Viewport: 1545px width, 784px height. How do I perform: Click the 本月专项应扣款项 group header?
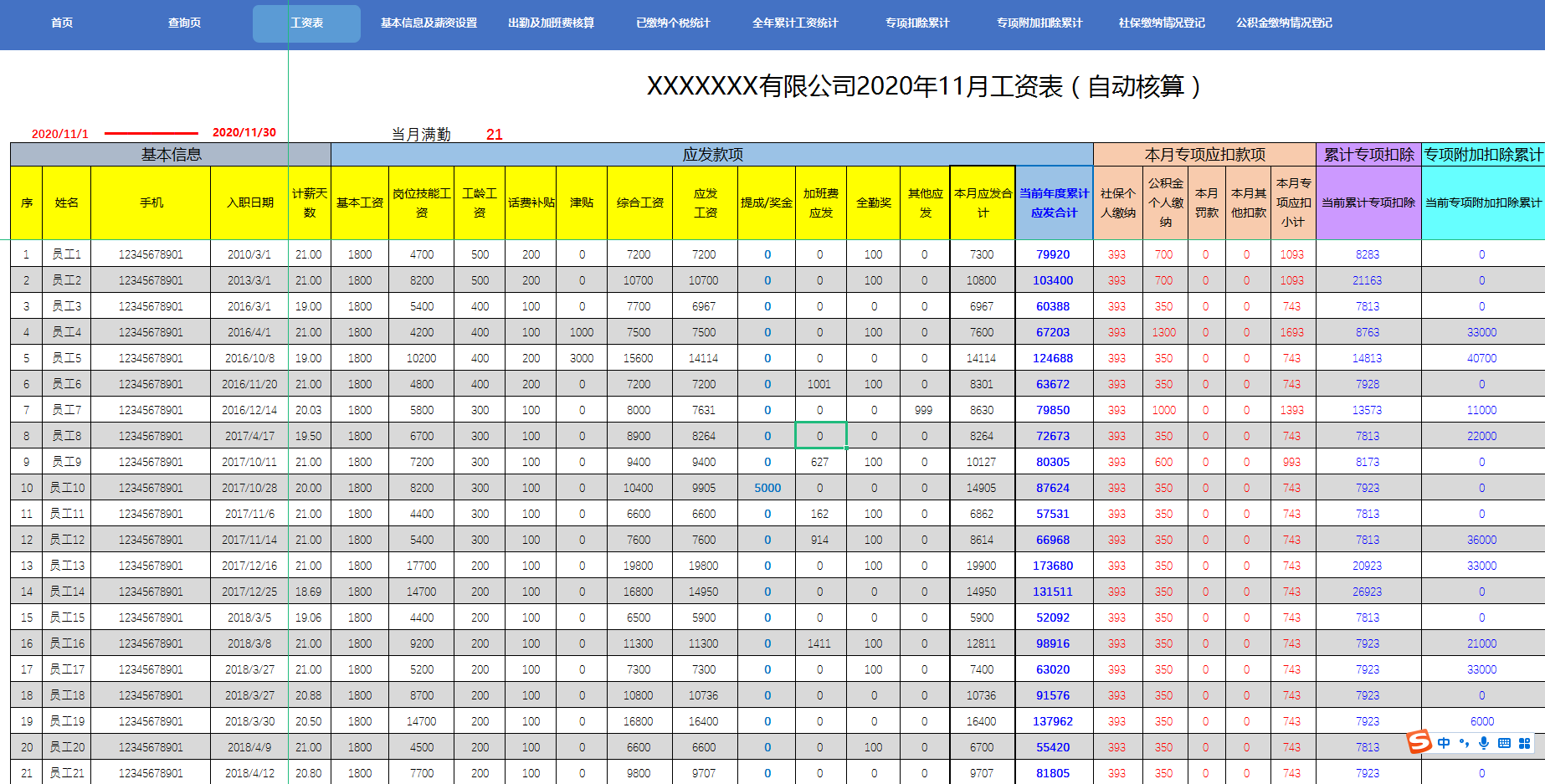(1205, 155)
